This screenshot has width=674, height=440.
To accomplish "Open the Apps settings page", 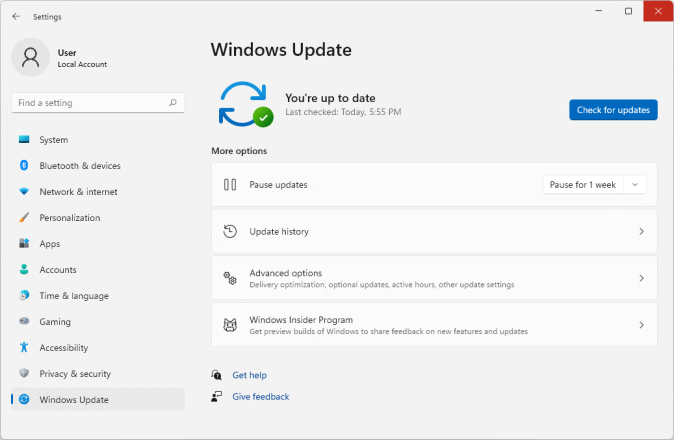I will pos(50,244).
